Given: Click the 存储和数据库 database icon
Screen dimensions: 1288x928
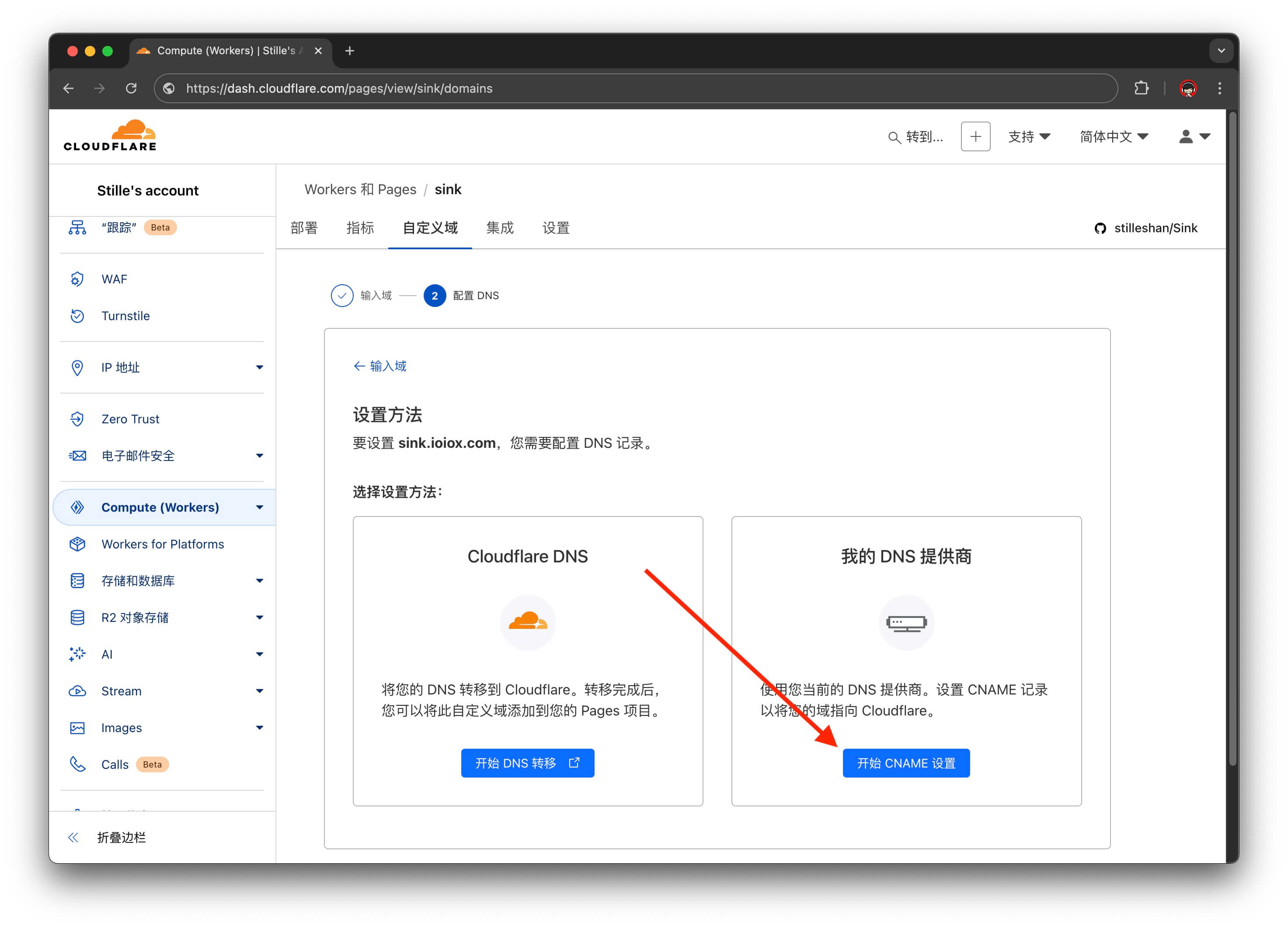Looking at the screenshot, I should [x=77, y=580].
